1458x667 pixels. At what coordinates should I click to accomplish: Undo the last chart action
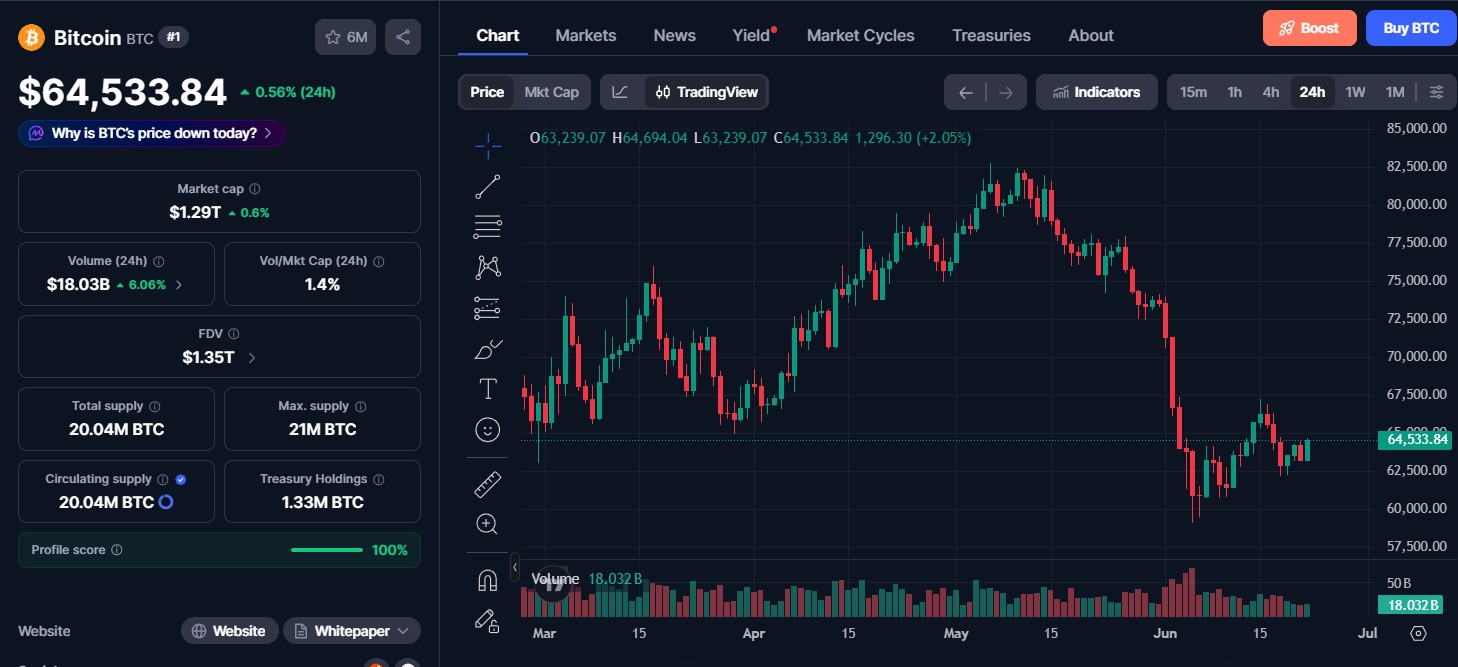[x=965, y=92]
